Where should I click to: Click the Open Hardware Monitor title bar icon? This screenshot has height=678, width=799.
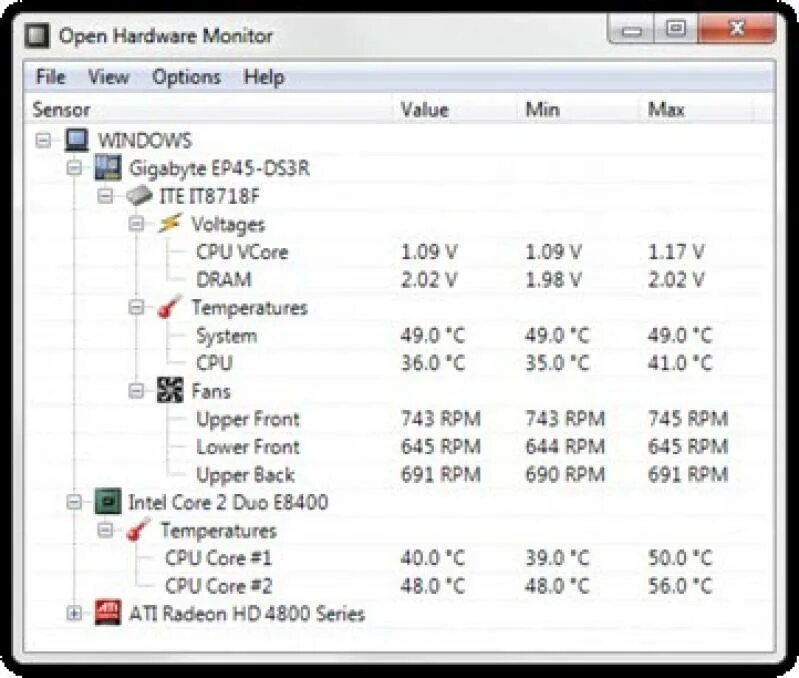tap(37, 36)
